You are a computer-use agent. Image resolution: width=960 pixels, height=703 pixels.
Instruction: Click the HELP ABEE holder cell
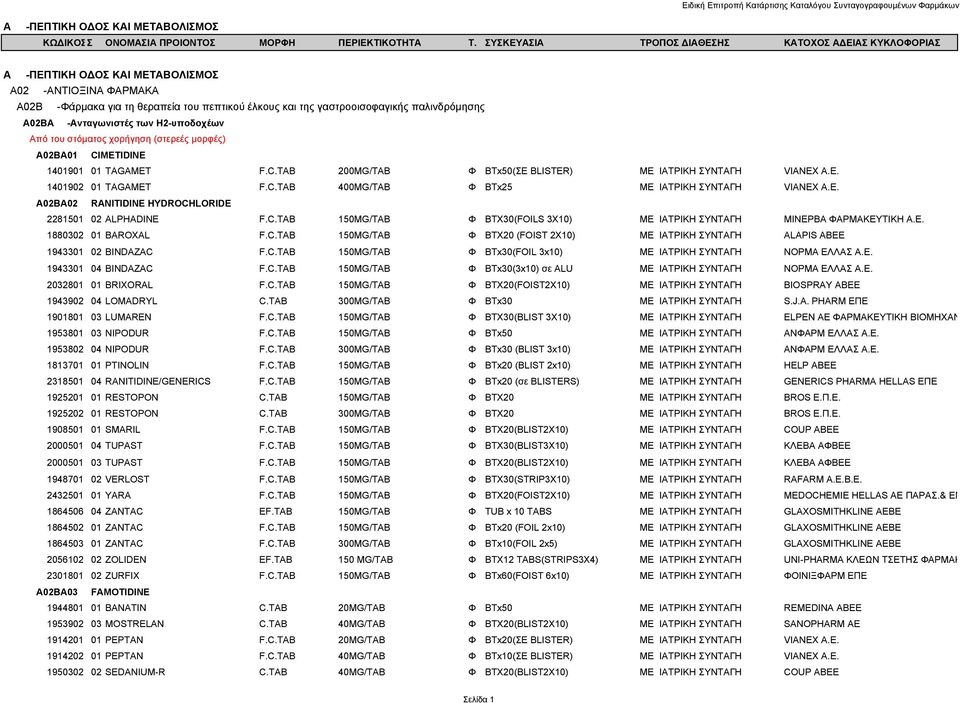(x=810, y=365)
